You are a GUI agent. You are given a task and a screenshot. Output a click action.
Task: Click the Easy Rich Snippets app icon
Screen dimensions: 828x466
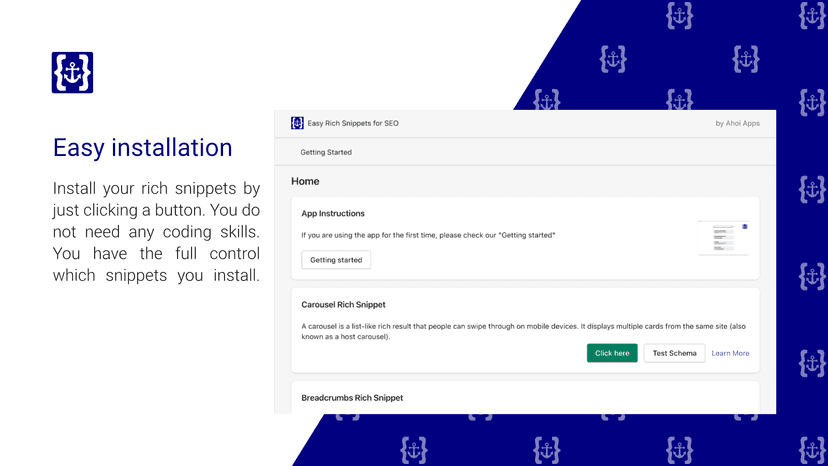point(297,123)
